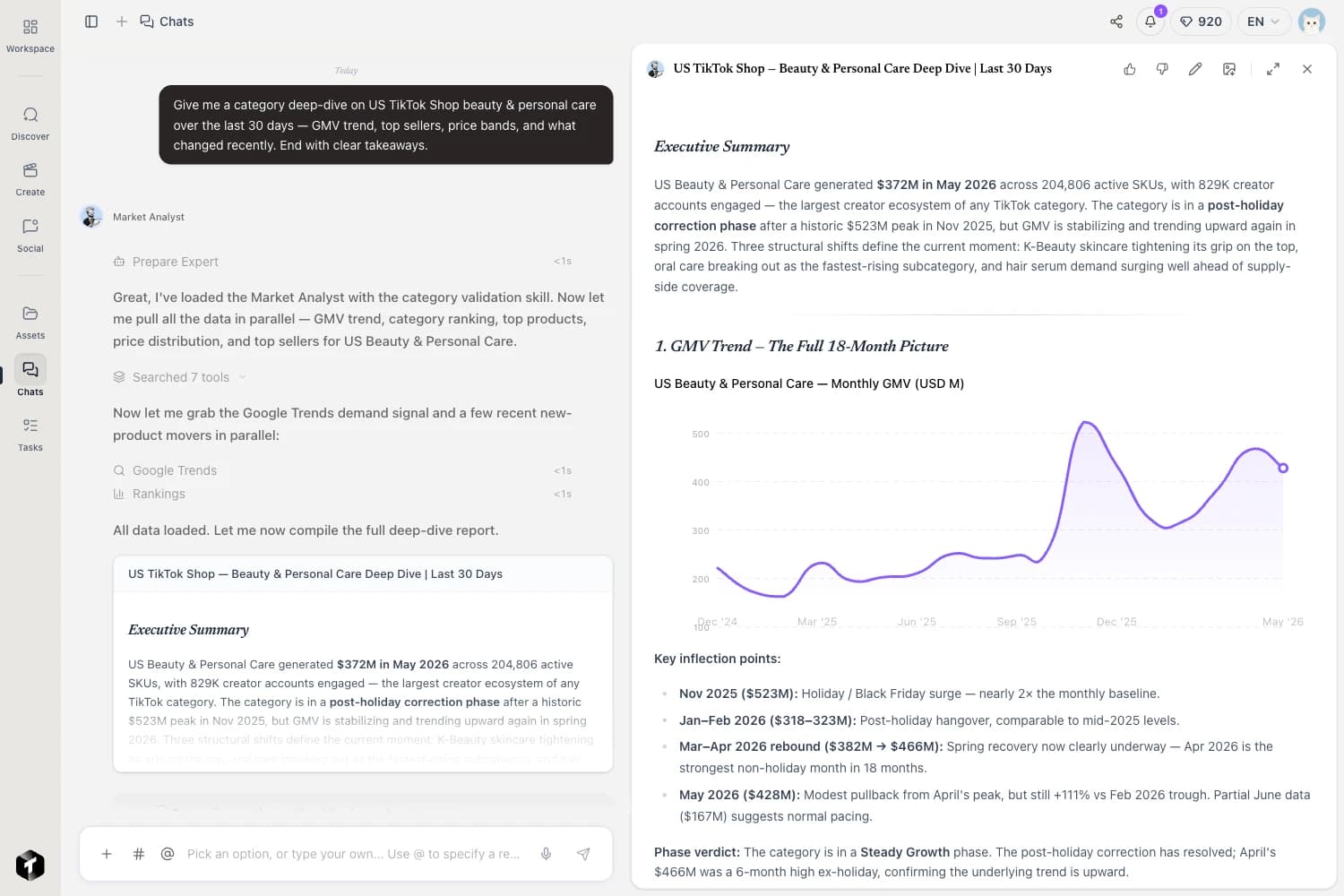Click the '1. GMV Trend' section heading
The width and height of the screenshot is (1344, 896).
[802, 346]
